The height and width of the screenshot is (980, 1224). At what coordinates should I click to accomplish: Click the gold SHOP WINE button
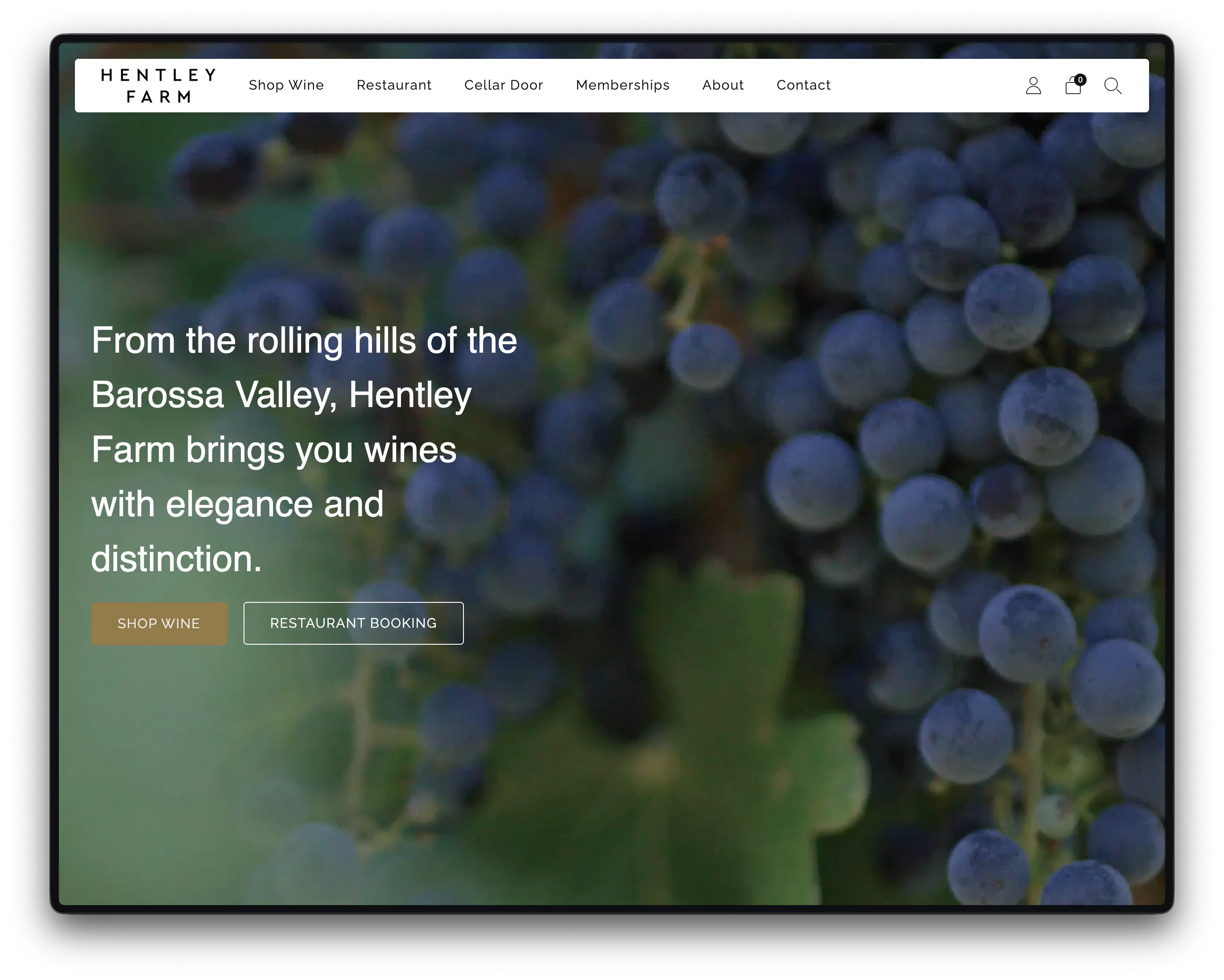click(x=159, y=623)
